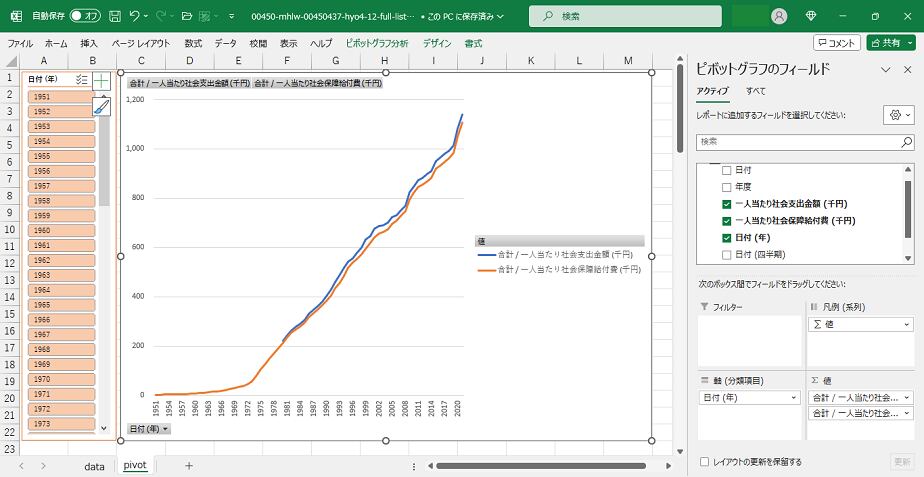
Task: Switch to the data sheet tab
Action: coord(94,466)
